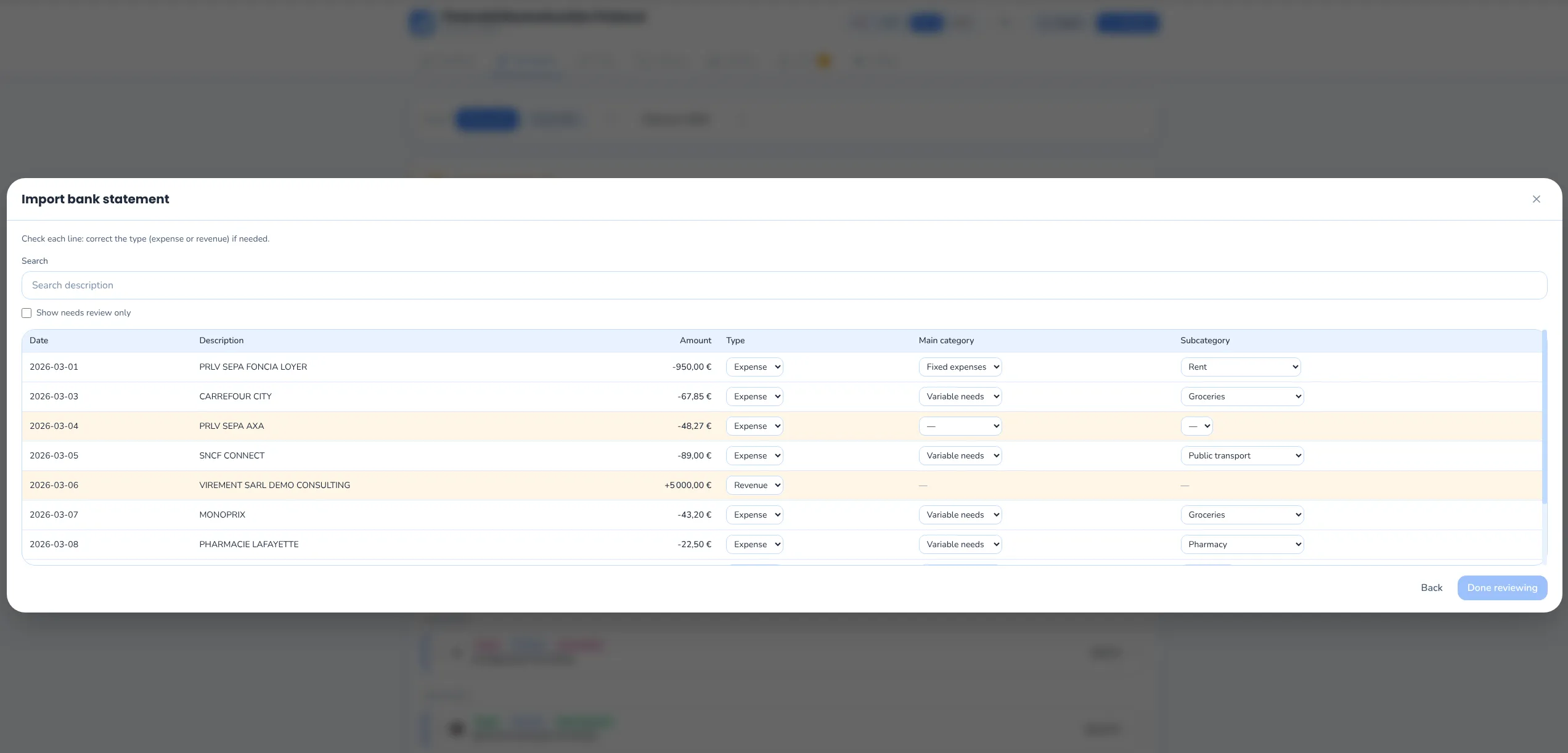Open the empty Subcategory dropdown for PRLV SEPA AXA

pyautogui.click(x=1196, y=426)
